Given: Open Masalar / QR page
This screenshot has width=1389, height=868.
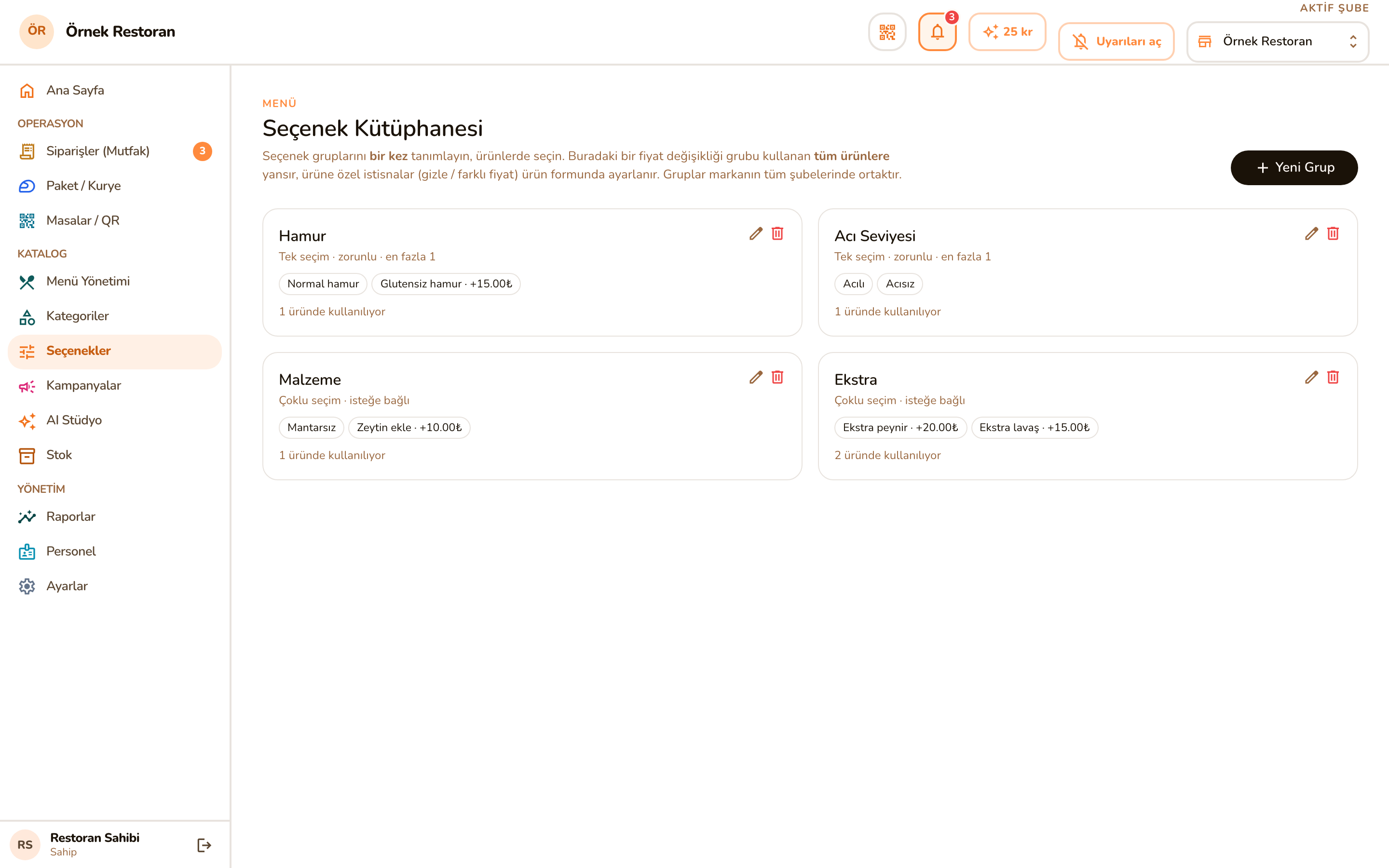Looking at the screenshot, I should tap(115, 221).
